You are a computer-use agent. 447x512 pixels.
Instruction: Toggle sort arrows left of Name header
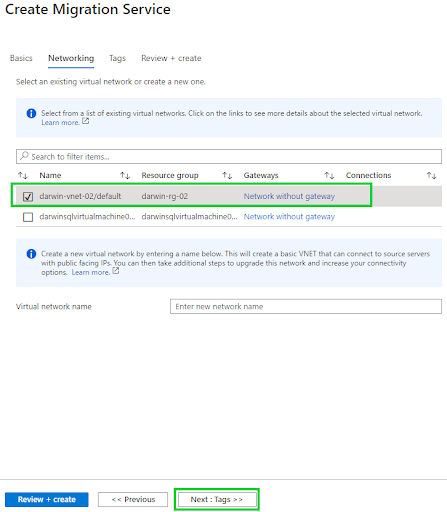pos(23,175)
